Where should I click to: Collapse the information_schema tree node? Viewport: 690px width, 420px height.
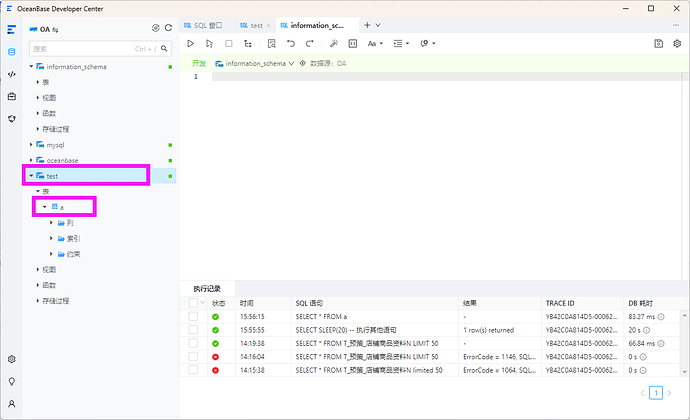click(x=31, y=66)
